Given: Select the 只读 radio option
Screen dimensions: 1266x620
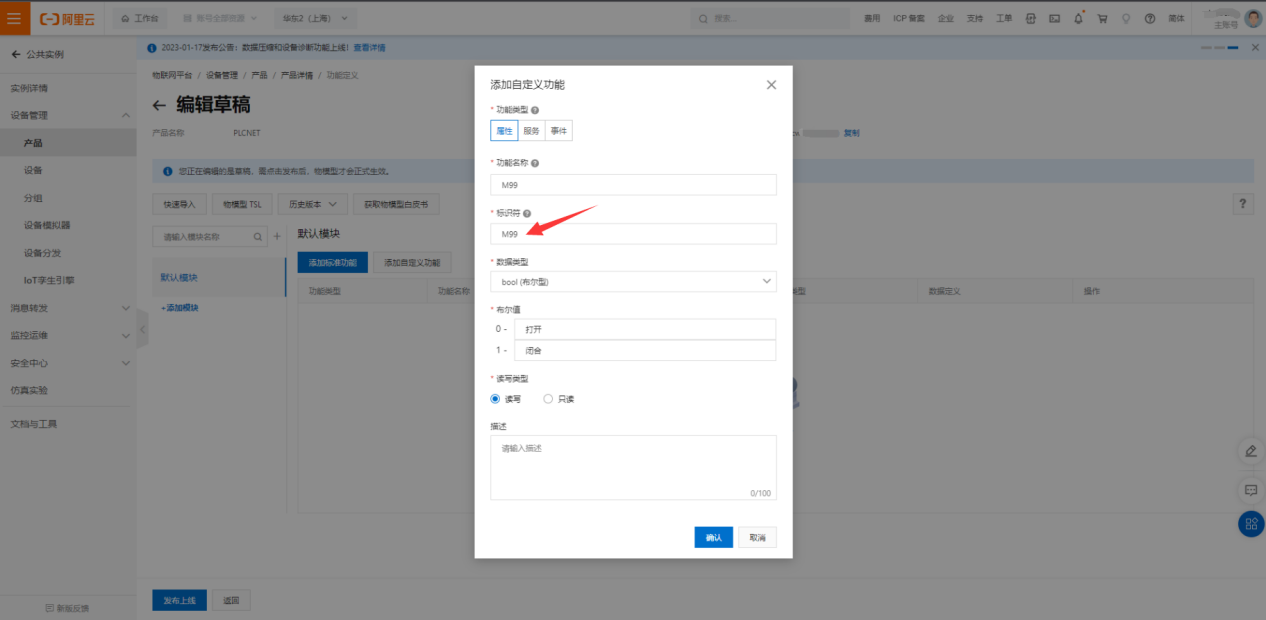Looking at the screenshot, I should click(548, 399).
